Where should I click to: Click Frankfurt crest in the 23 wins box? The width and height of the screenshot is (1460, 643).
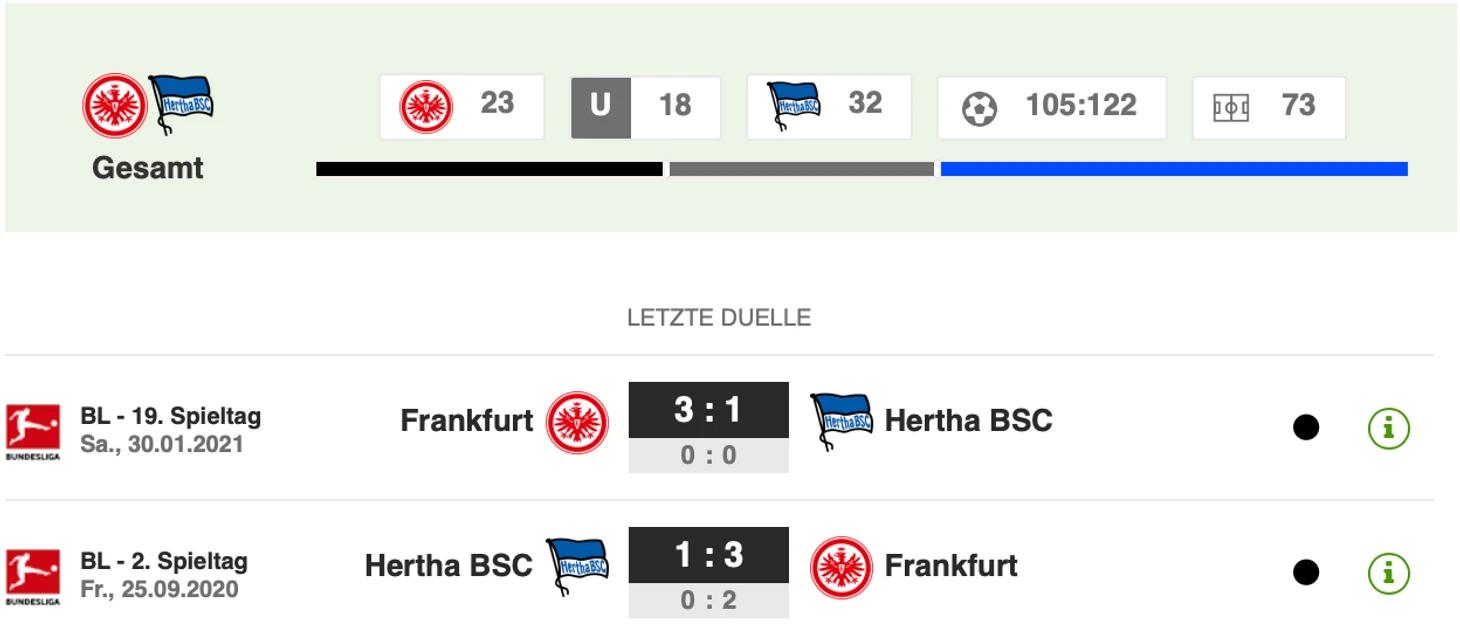pos(426,106)
